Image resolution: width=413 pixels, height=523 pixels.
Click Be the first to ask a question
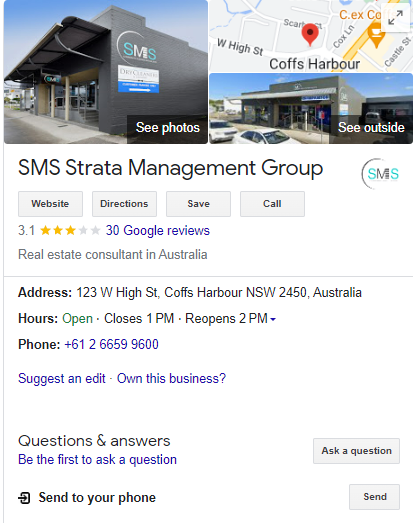(97, 460)
